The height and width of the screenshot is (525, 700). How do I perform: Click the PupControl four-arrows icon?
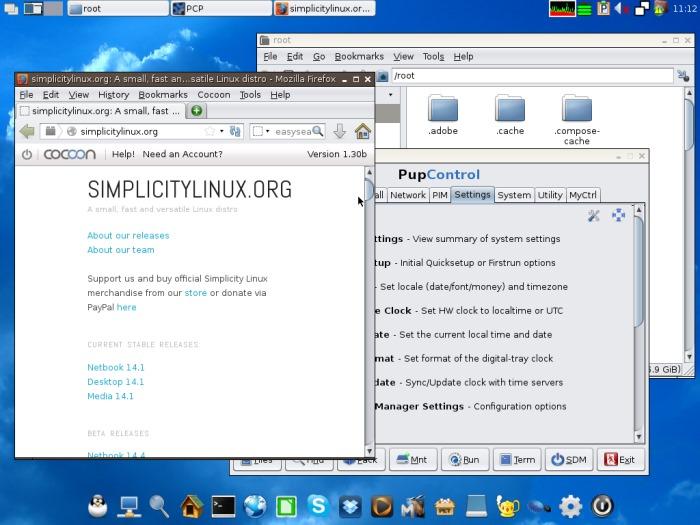[x=618, y=215]
